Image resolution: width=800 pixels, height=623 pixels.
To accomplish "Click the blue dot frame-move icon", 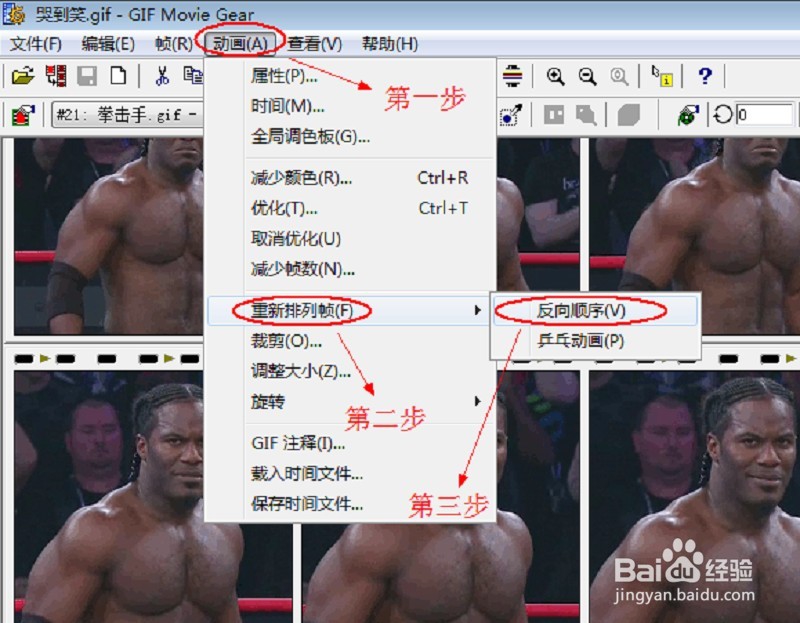I will click(511, 115).
